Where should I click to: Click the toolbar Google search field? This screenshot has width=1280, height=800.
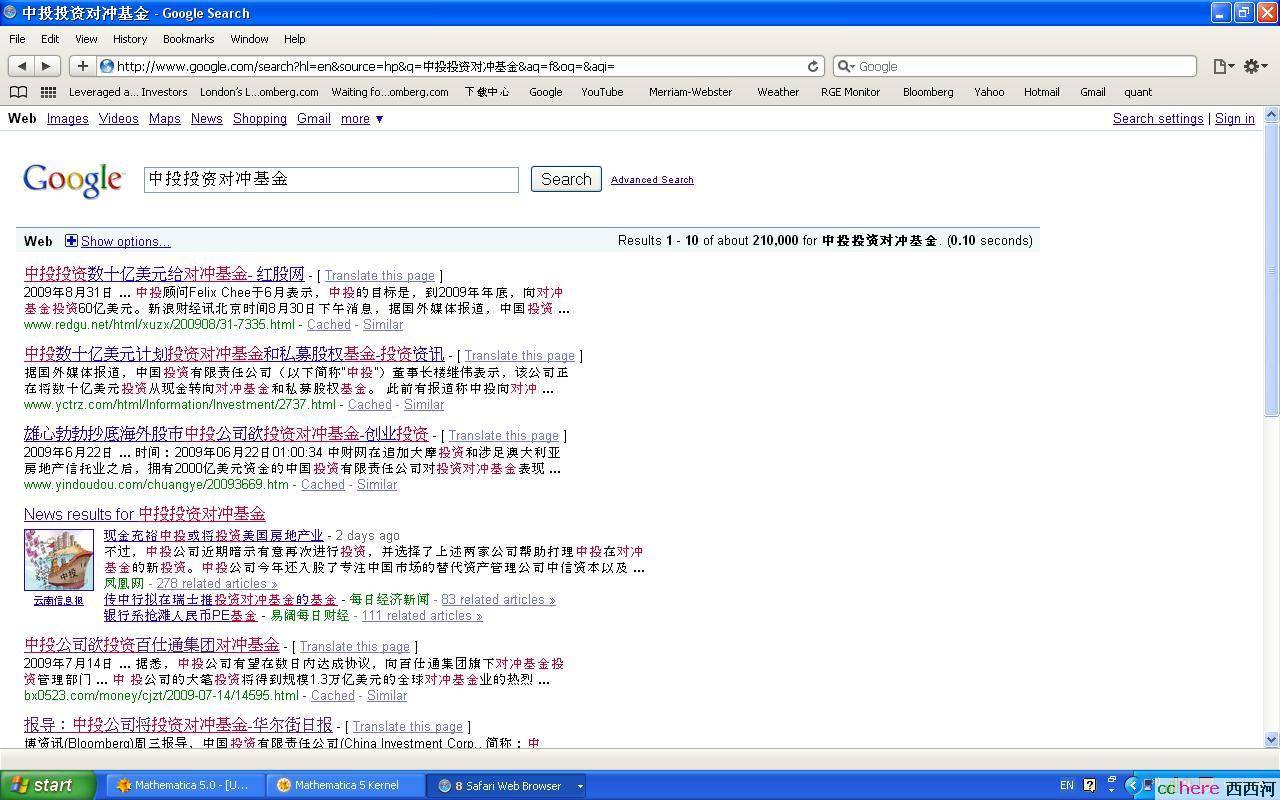point(1015,66)
